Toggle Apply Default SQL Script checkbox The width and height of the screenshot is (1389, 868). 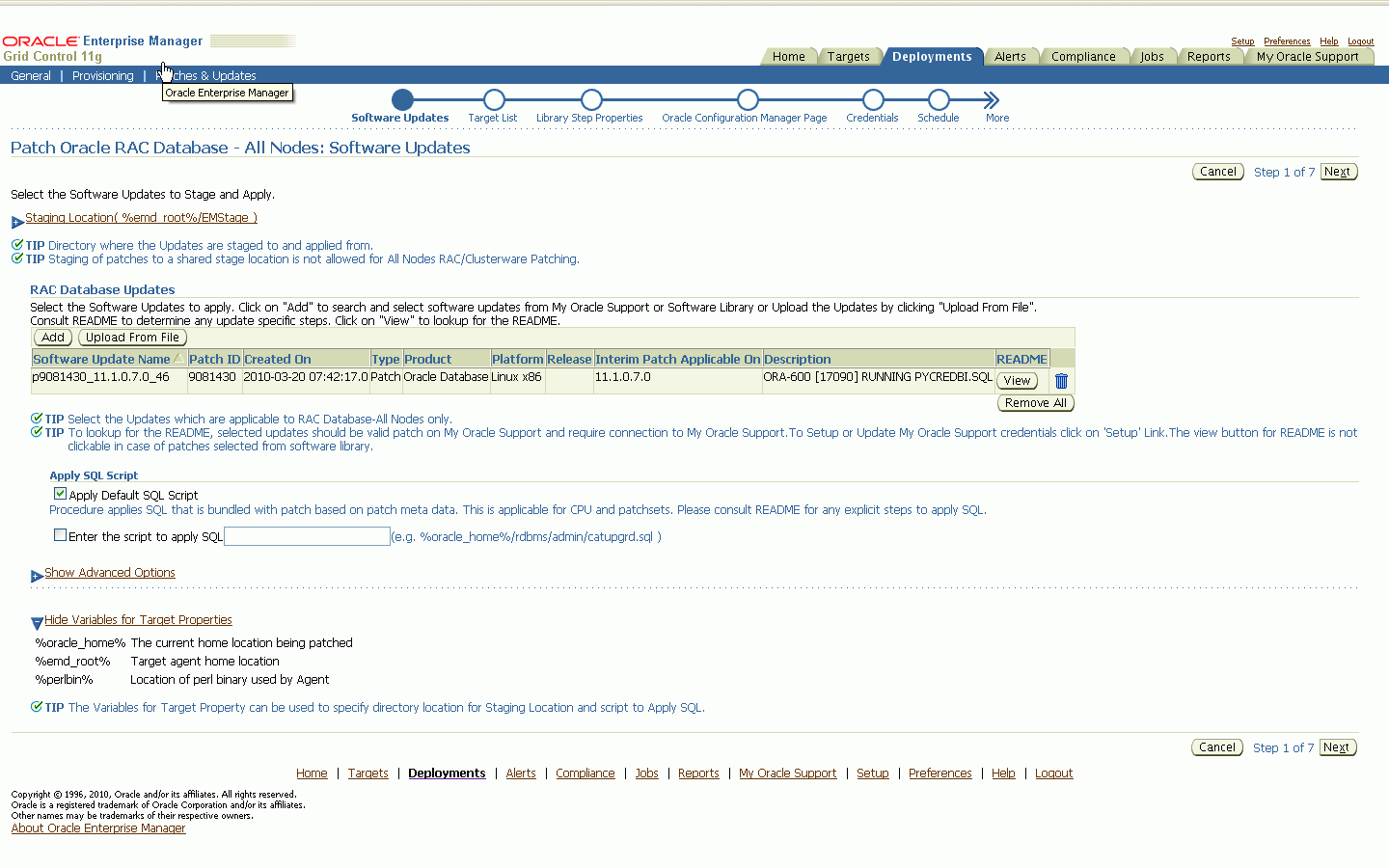point(60,493)
